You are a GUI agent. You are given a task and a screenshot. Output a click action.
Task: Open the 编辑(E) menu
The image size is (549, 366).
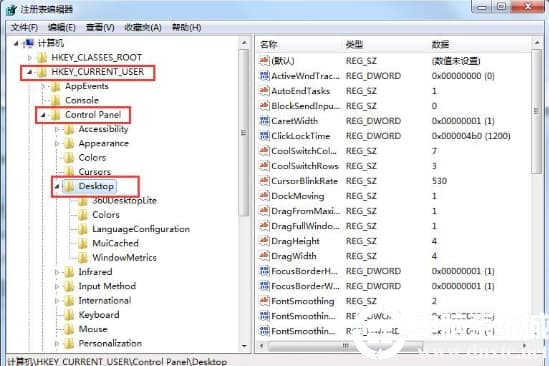click(x=62, y=27)
